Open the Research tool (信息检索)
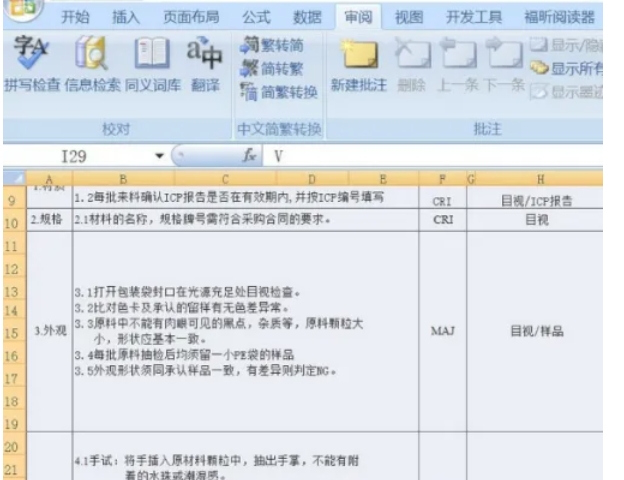 point(92,64)
